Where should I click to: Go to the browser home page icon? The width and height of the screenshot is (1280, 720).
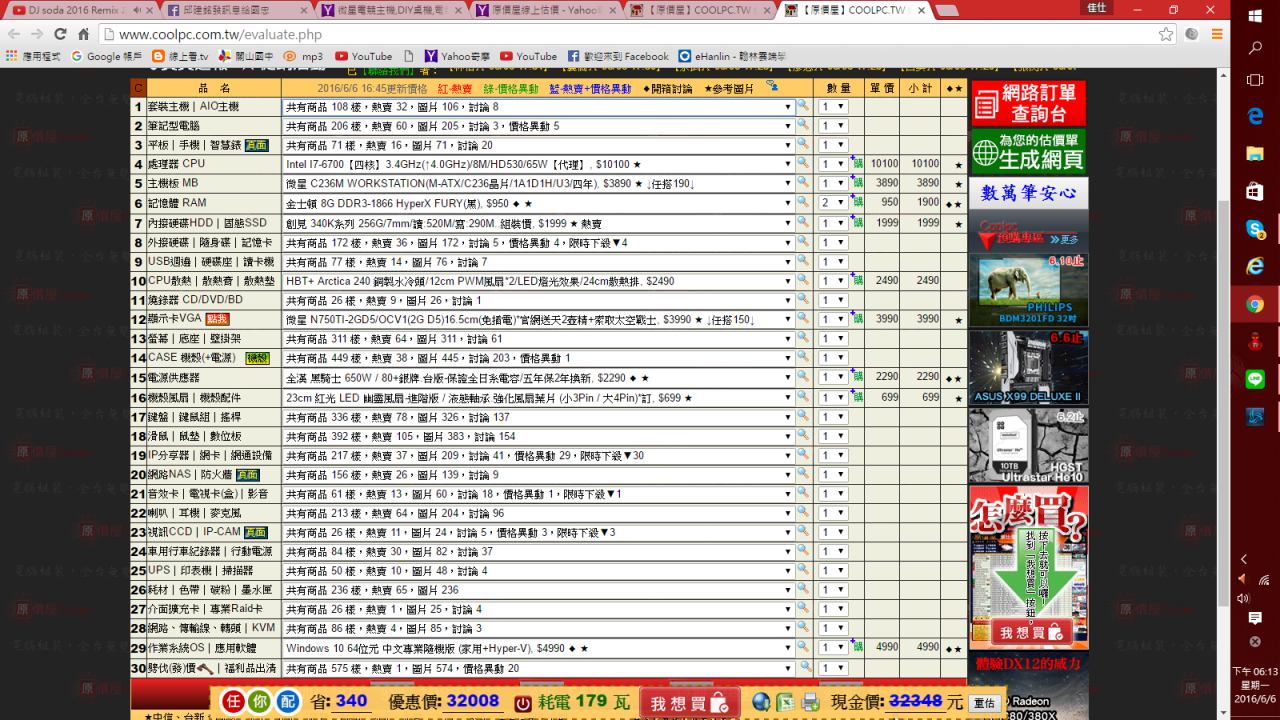point(83,34)
